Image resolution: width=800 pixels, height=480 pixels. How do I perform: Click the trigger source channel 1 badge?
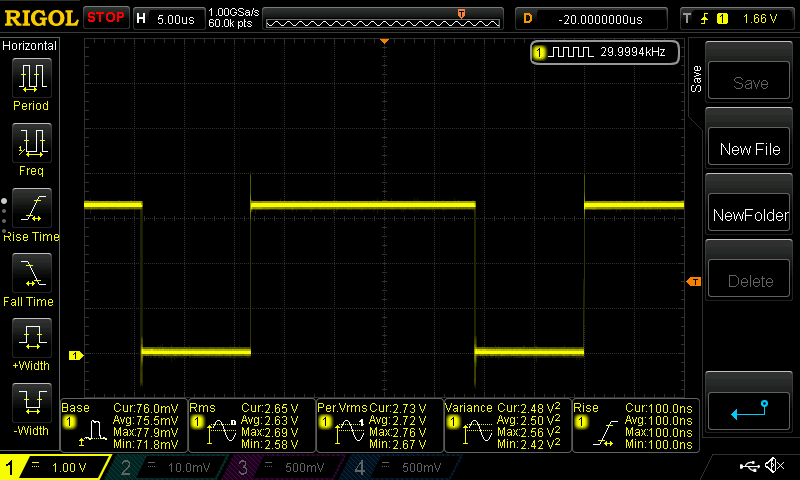coord(722,19)
